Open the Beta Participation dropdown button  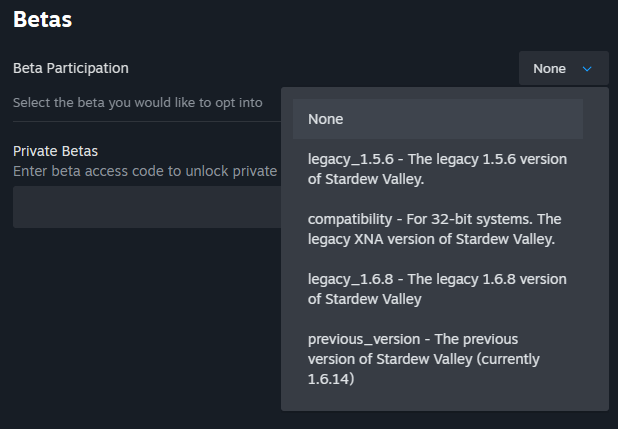coord(563,69)
